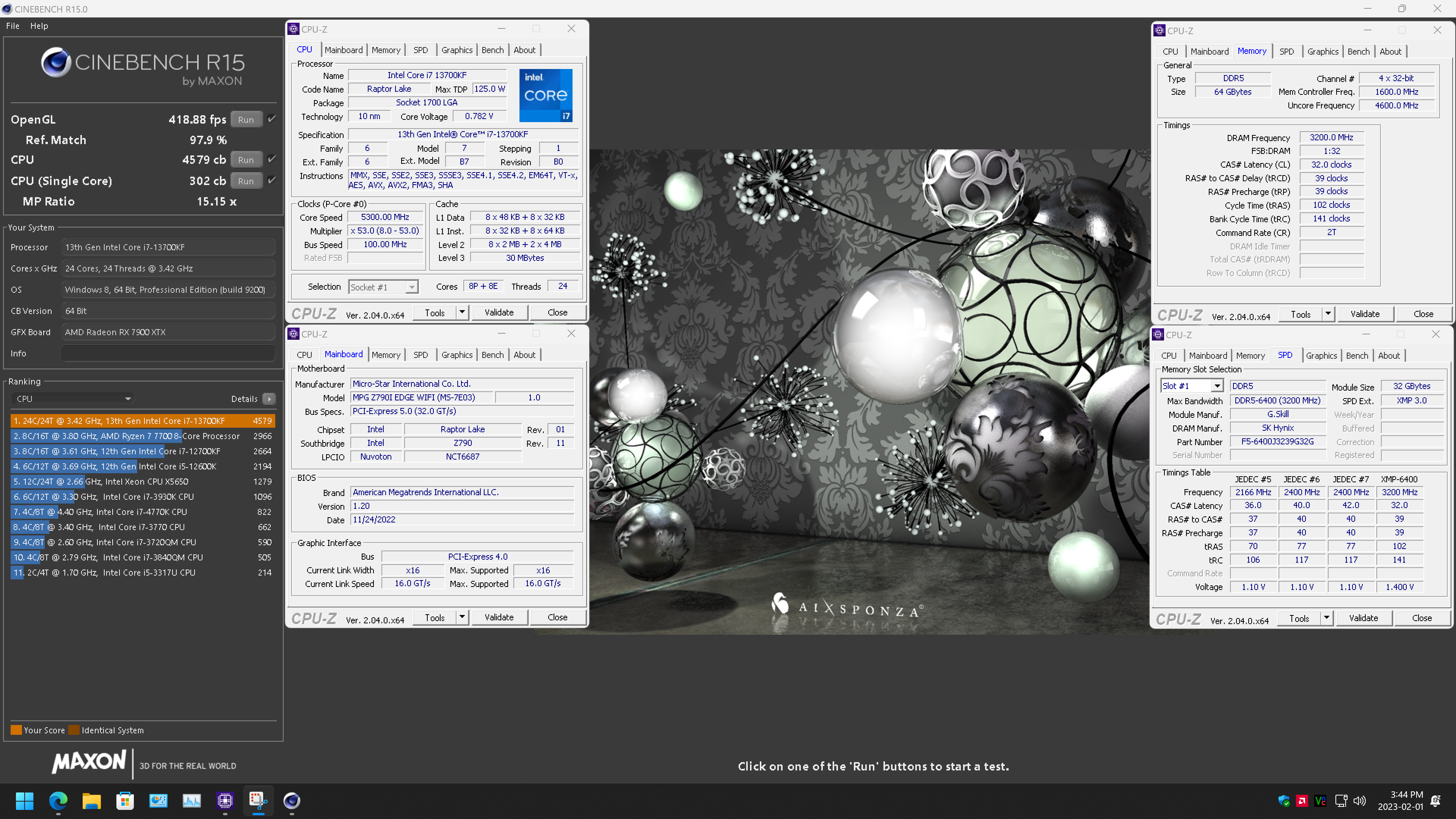Click the CPU-Z taskbar icon
Screen dimensions: 1456x819
[x=224, y=800]
